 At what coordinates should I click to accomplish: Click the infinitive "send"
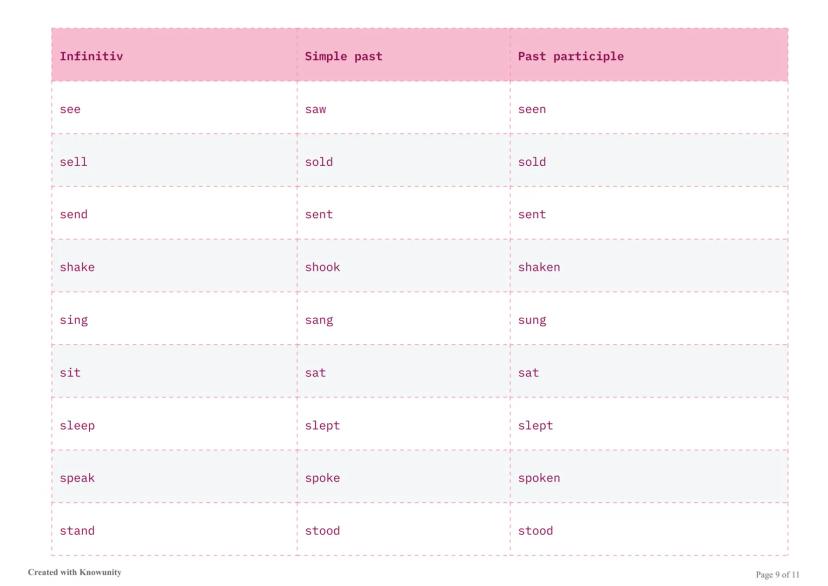point(74,214)
